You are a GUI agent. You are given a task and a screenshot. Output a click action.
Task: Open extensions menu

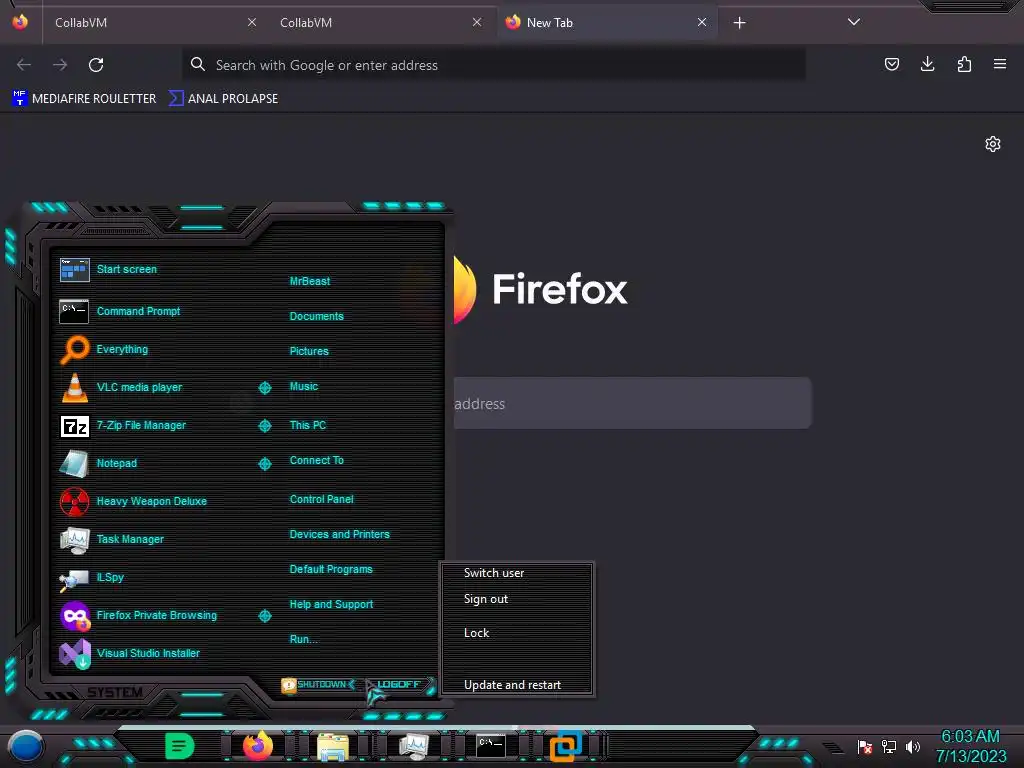(964, 64)
